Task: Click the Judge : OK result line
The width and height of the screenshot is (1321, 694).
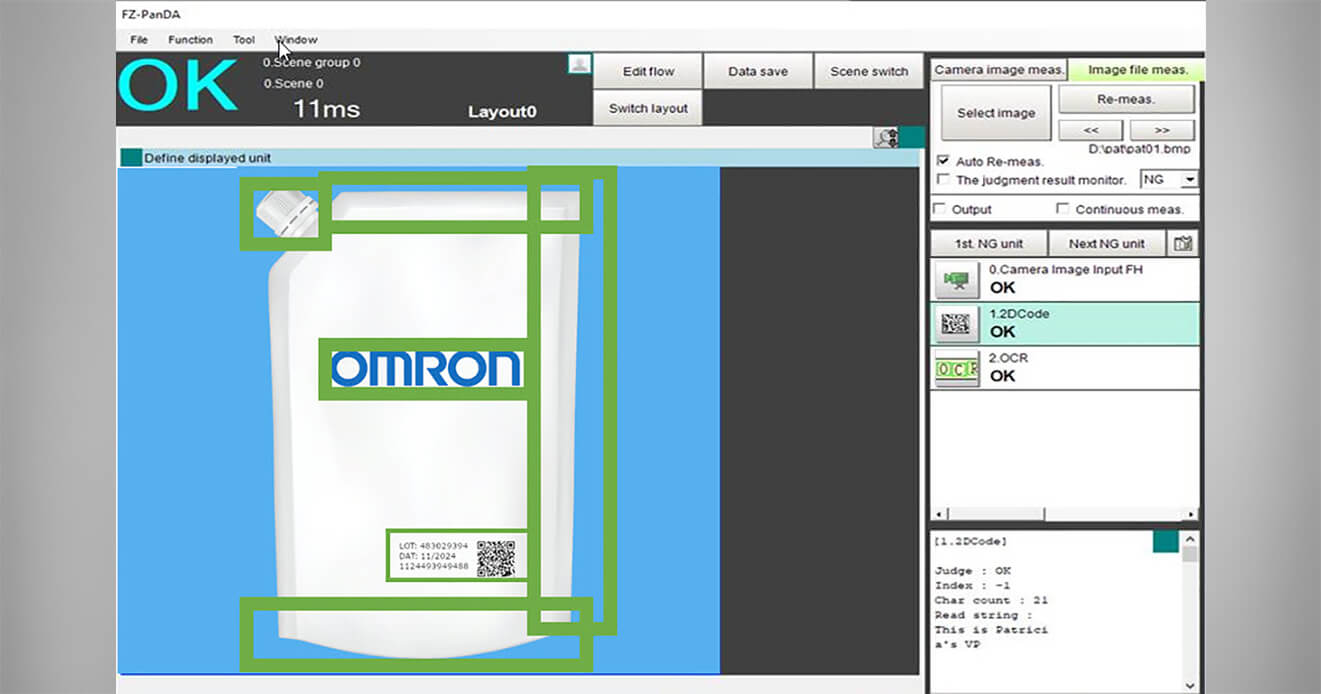Action: 973,571
